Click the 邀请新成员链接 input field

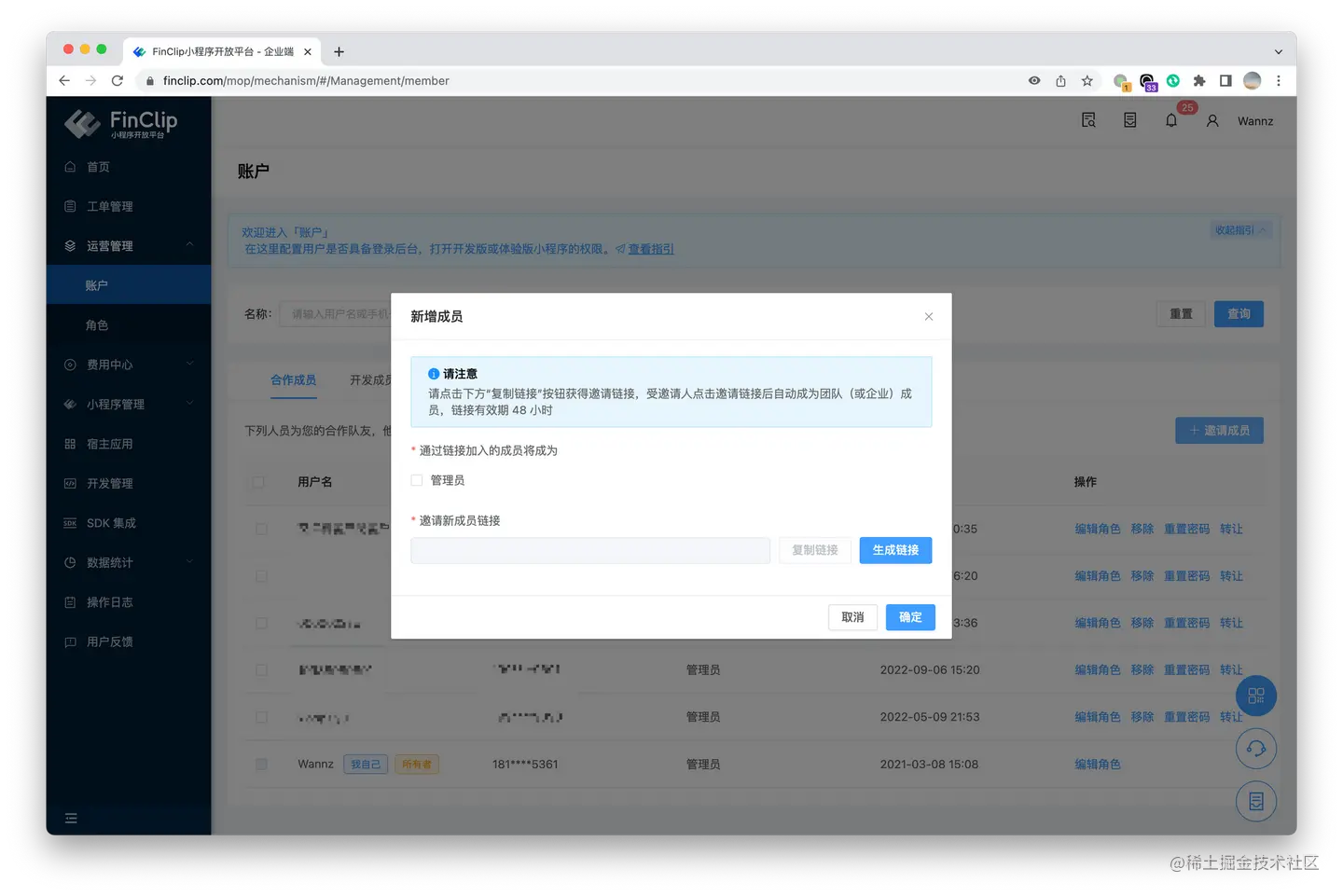click(x=590, y=550)
